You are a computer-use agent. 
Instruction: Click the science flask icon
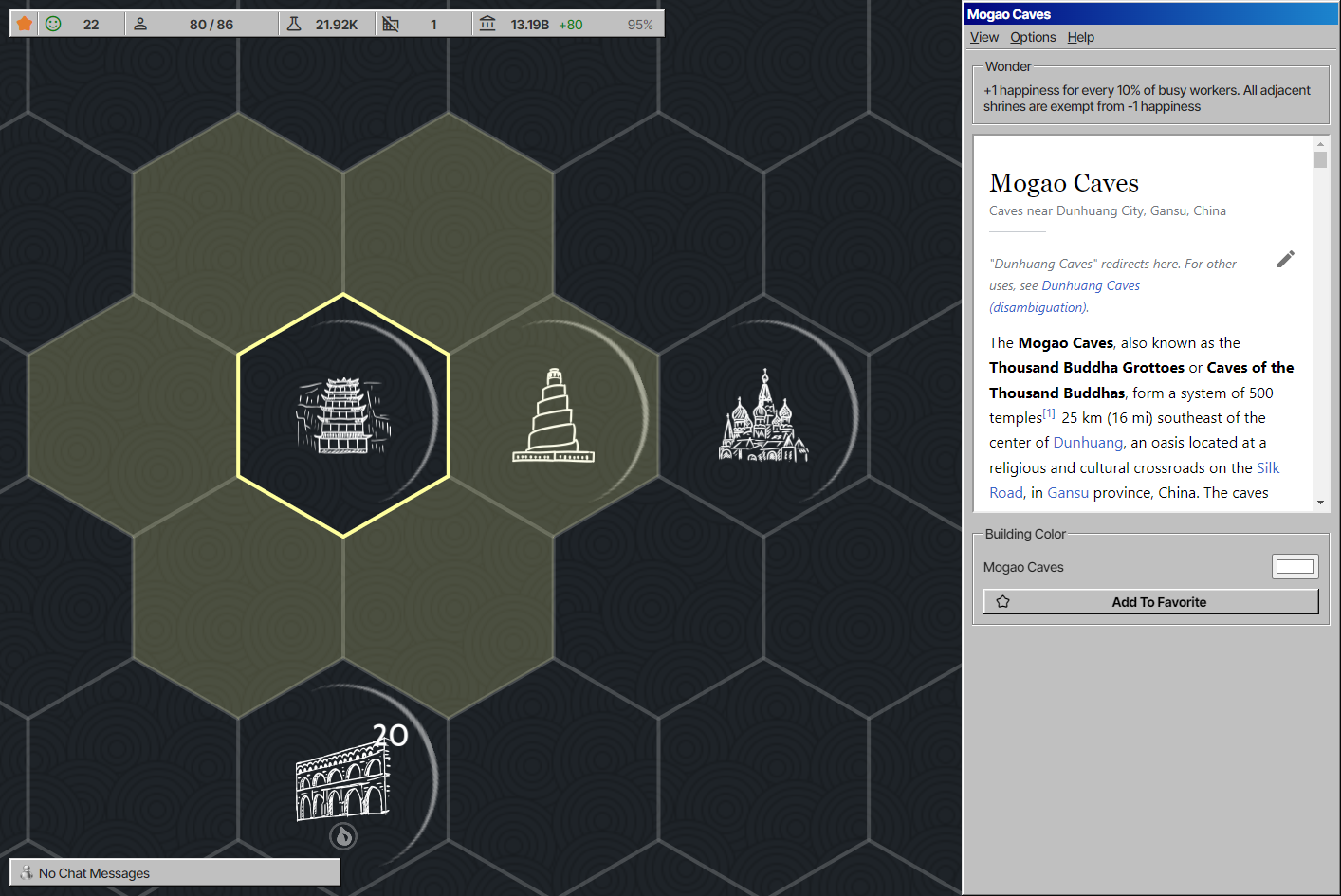[x=294, y=24]
